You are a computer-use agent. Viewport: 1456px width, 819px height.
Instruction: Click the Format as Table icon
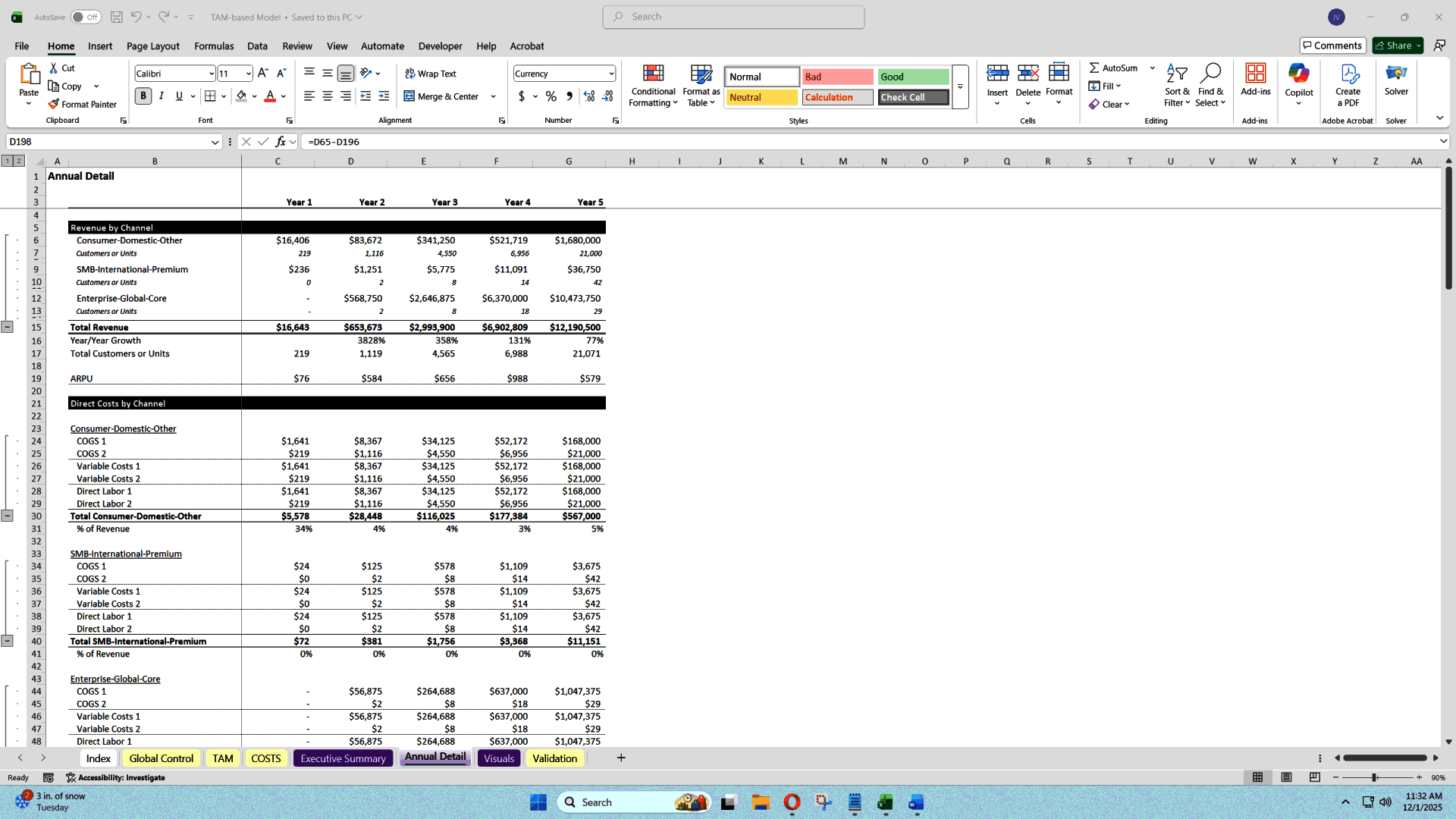point(700,85)
